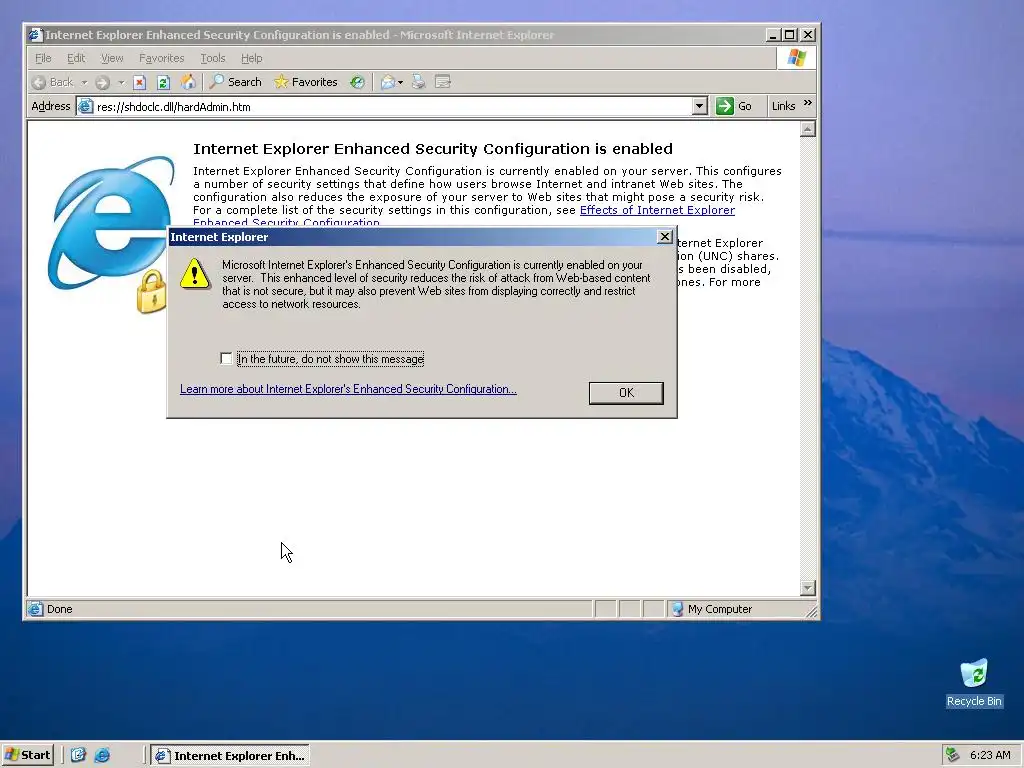Viewport: 1024px width, 768px height.
Task: Click the Mail icon in toolbar
Action: pyautogui.click(x=388, y=82)
